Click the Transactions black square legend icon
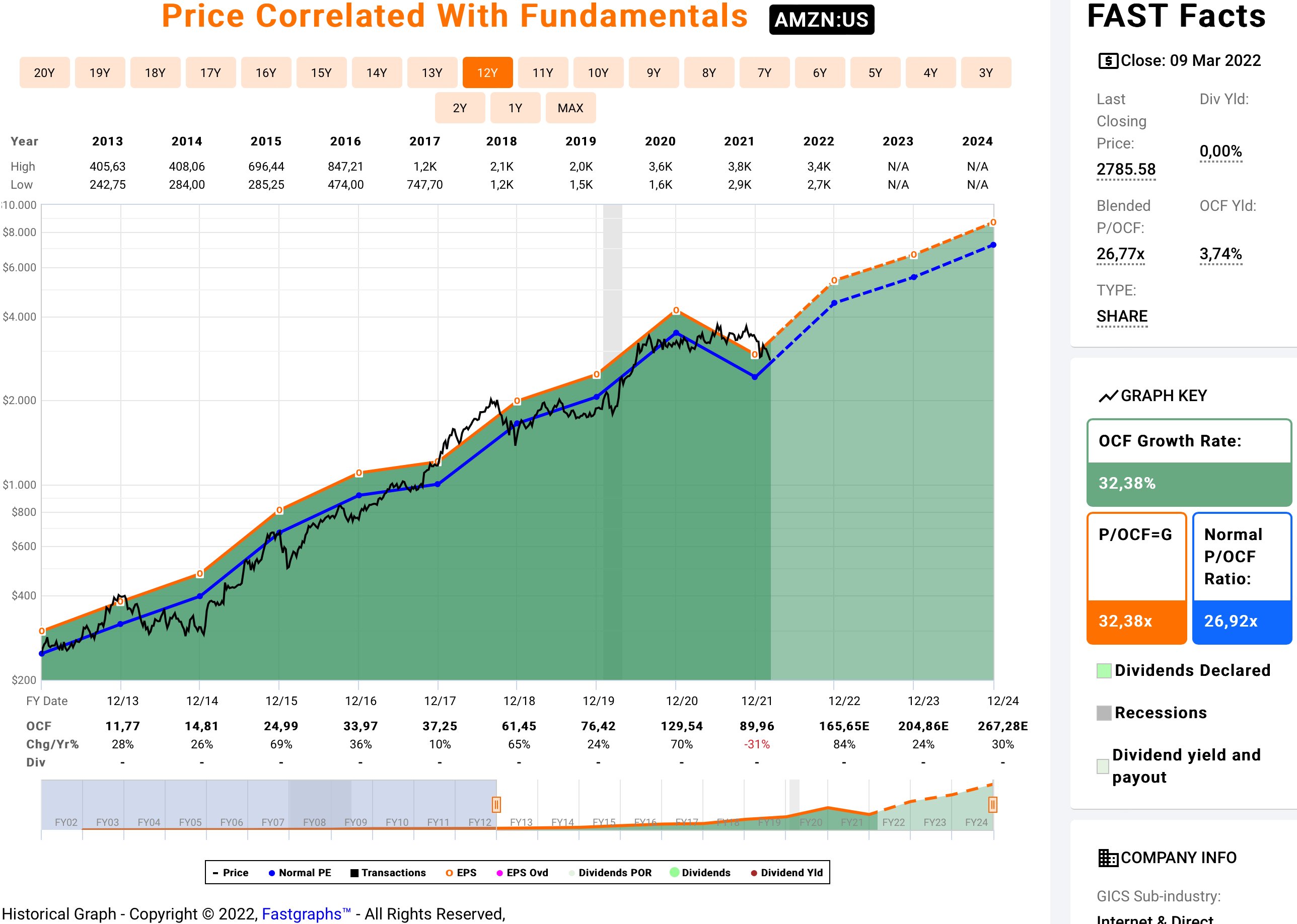This screenshot has height=924, width=1297. coord(354,873)
